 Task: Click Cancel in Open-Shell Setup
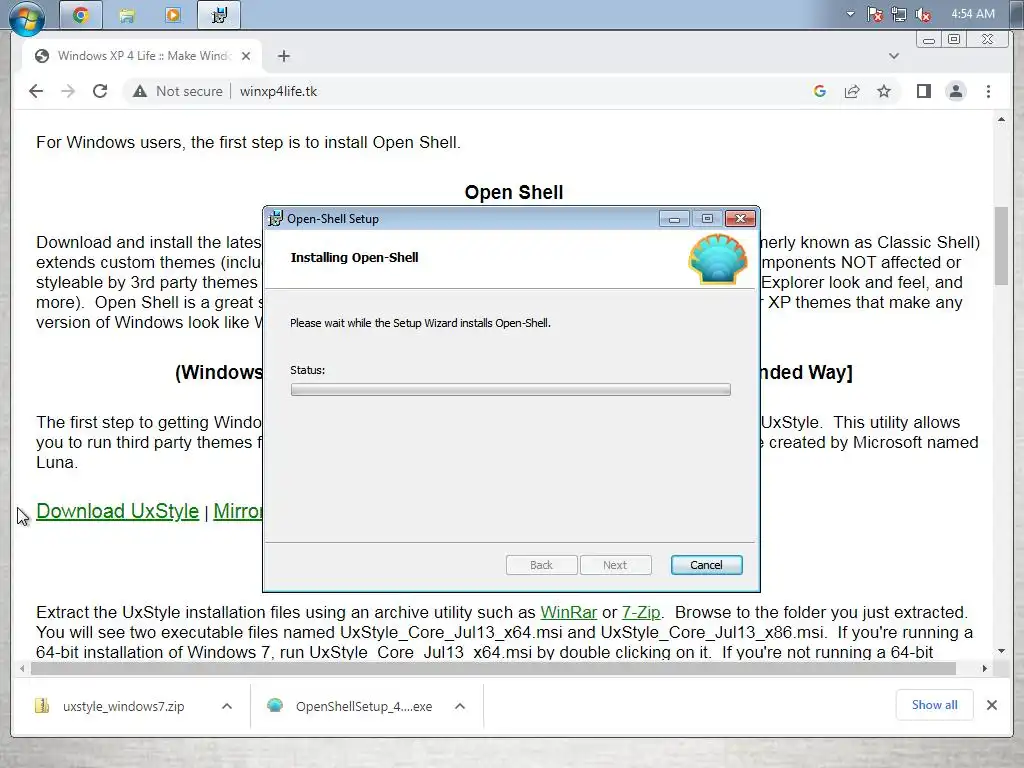pyautogui.click(x=707, y=566)
